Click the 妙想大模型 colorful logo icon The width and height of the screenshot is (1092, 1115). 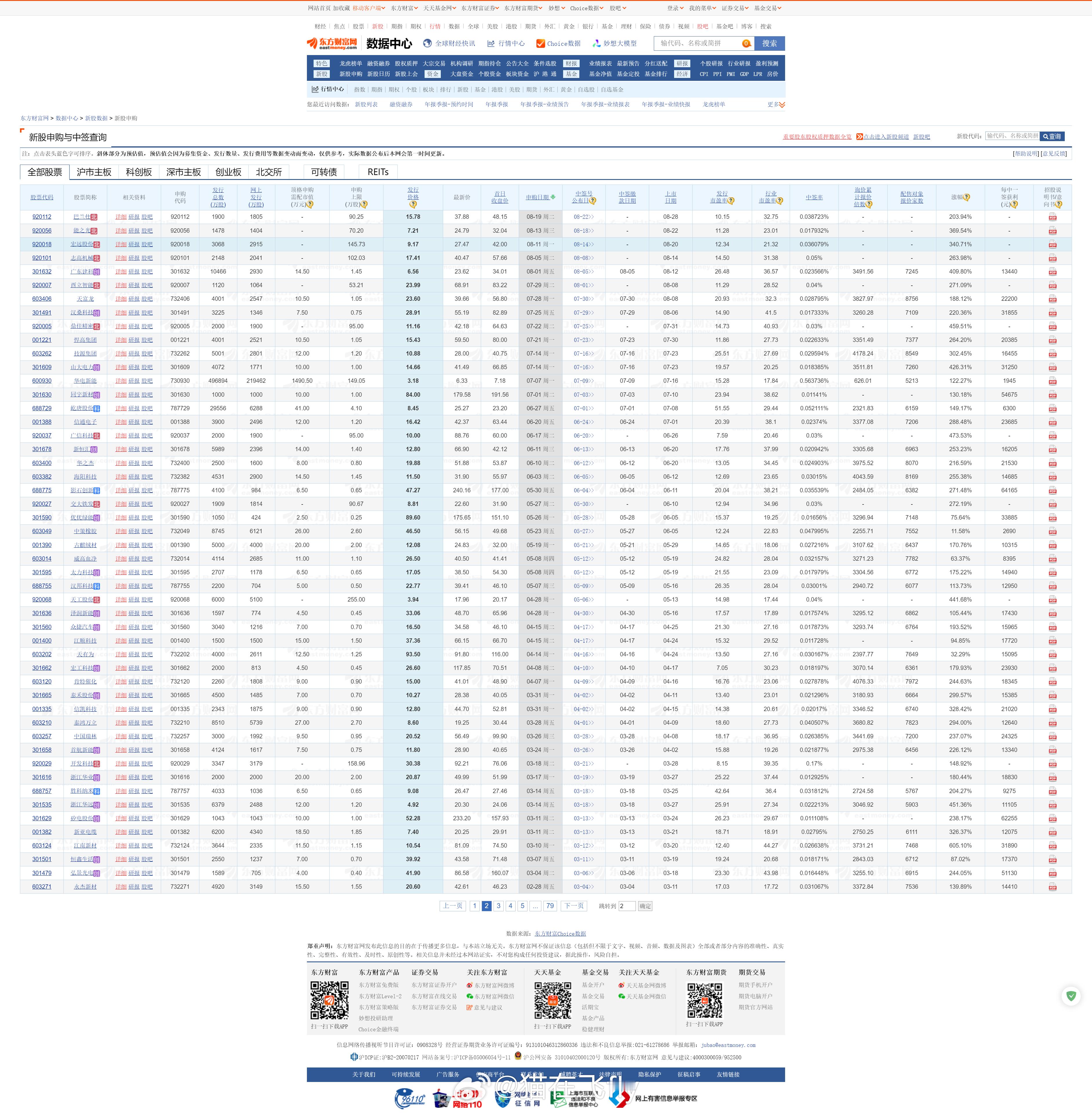596,43
